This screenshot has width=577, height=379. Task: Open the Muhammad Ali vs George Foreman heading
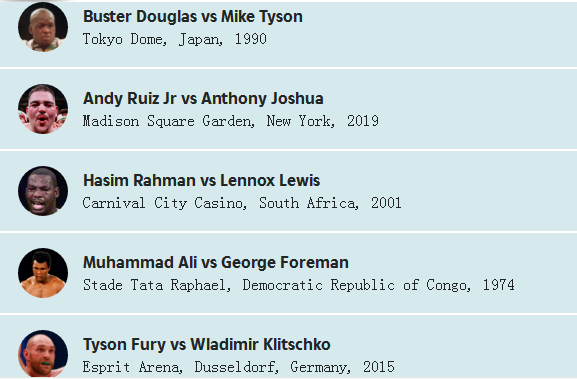tap(216, 263)
